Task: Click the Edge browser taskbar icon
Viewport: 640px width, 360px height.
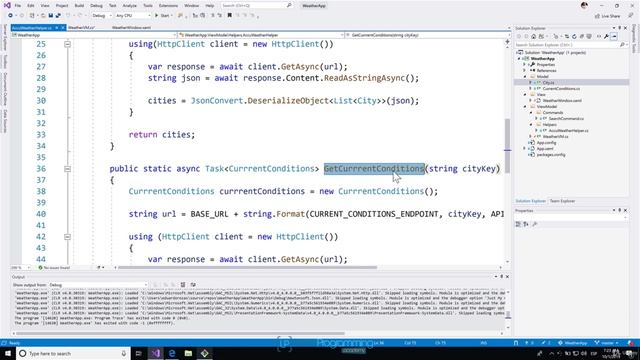Action: click(x=172, y=353)
